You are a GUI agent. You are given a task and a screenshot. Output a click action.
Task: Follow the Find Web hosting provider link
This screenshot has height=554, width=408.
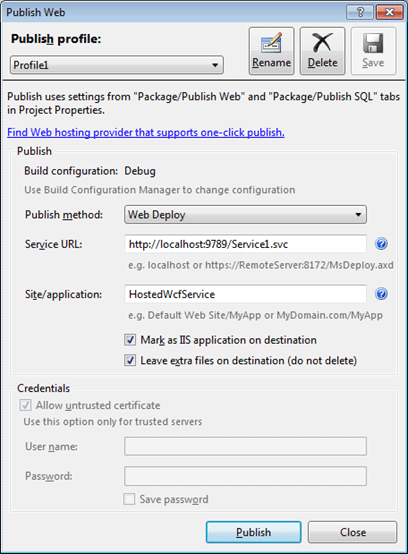click(x=146, y=132)
